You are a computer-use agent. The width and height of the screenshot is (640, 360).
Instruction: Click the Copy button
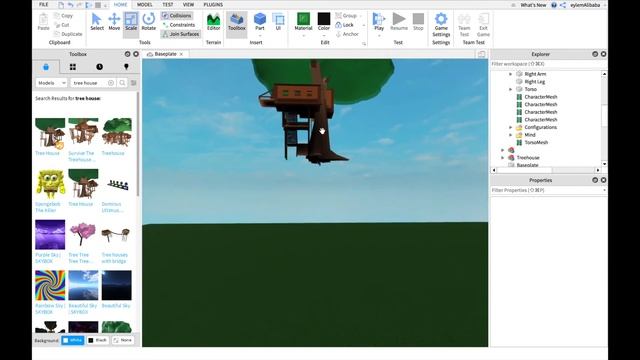63,16
